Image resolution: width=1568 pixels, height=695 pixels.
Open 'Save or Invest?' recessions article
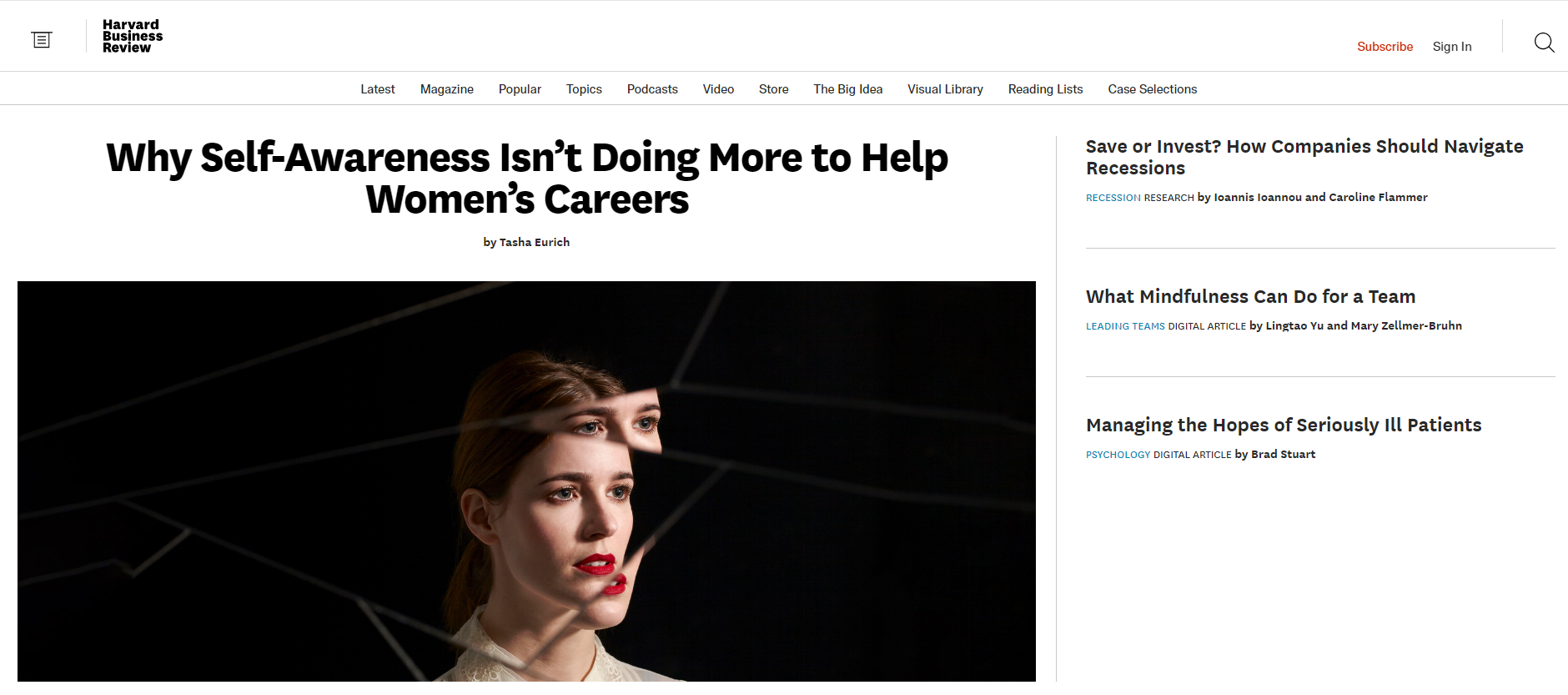[1304, 157]
